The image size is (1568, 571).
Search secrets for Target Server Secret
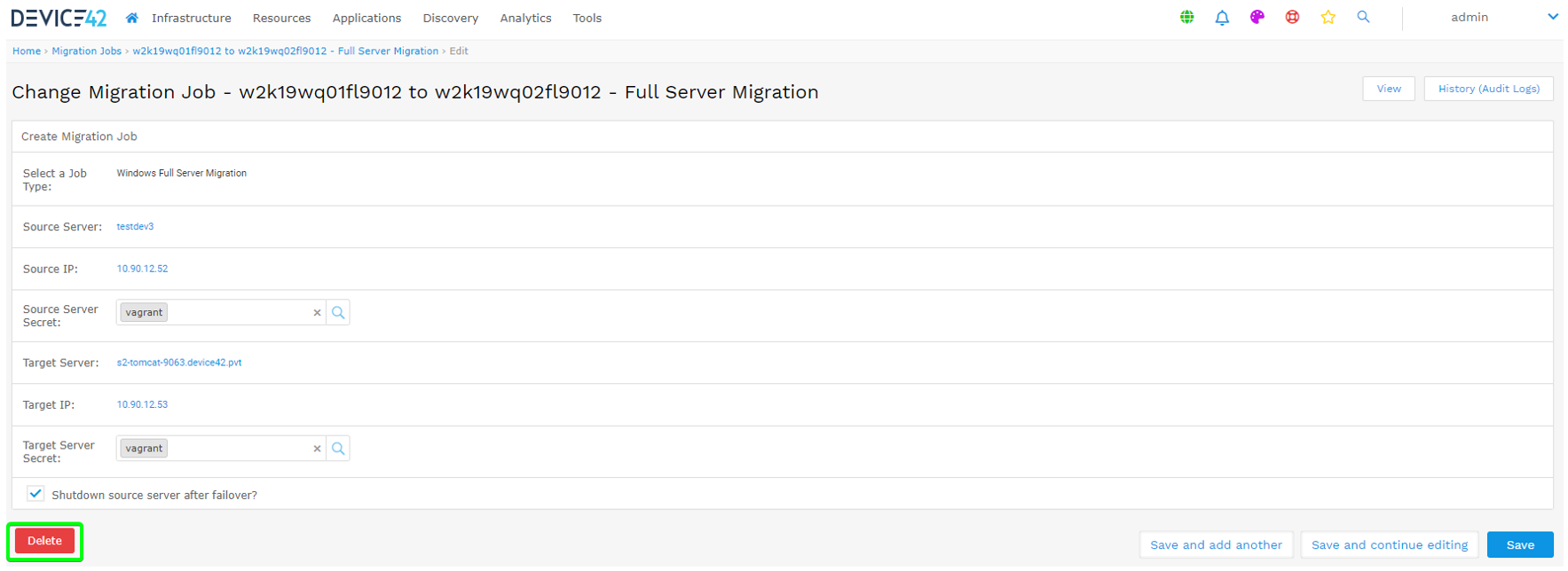tap(338, 449)
